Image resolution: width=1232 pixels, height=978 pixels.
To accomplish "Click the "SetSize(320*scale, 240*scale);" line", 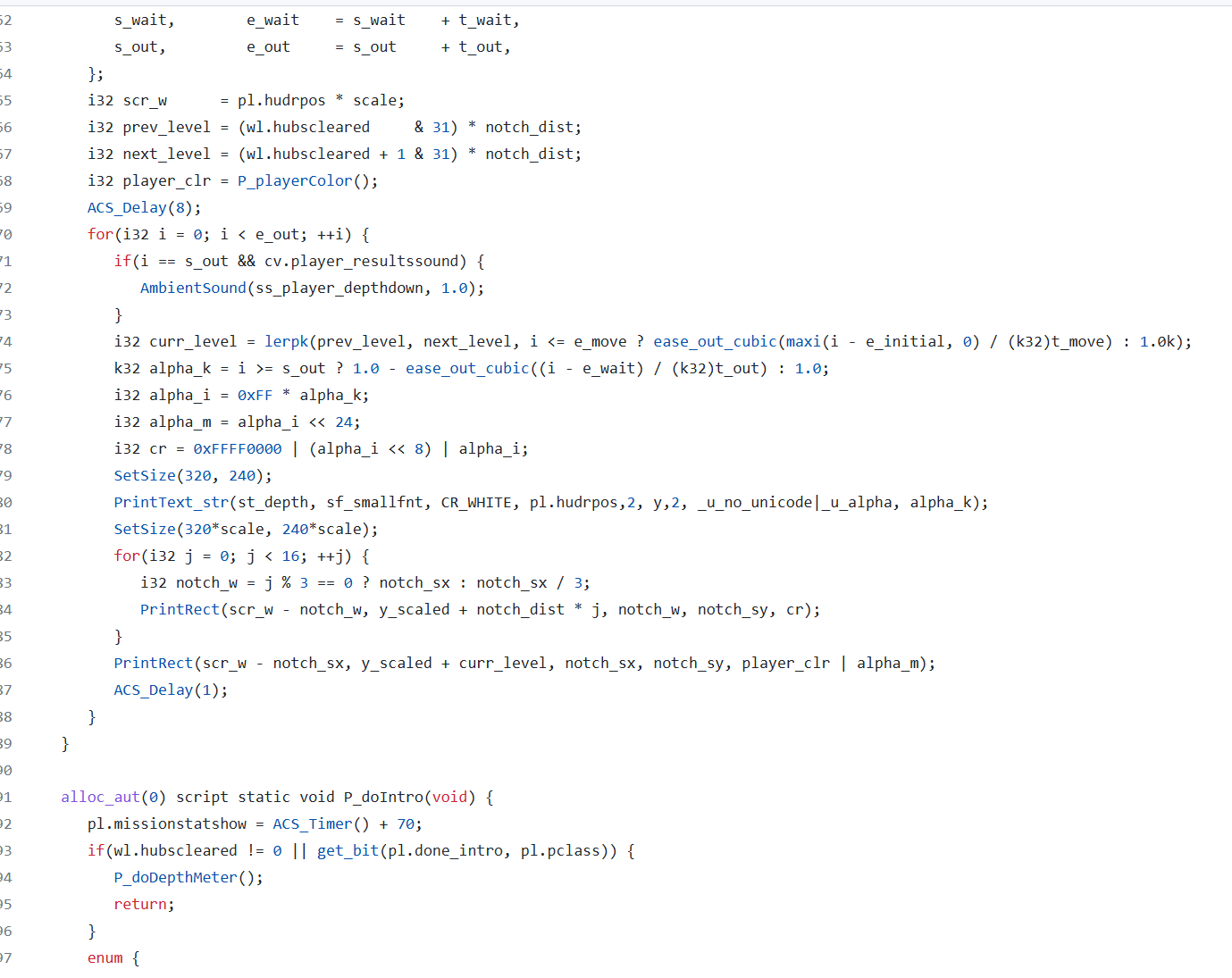I will [x=246, y=529].
